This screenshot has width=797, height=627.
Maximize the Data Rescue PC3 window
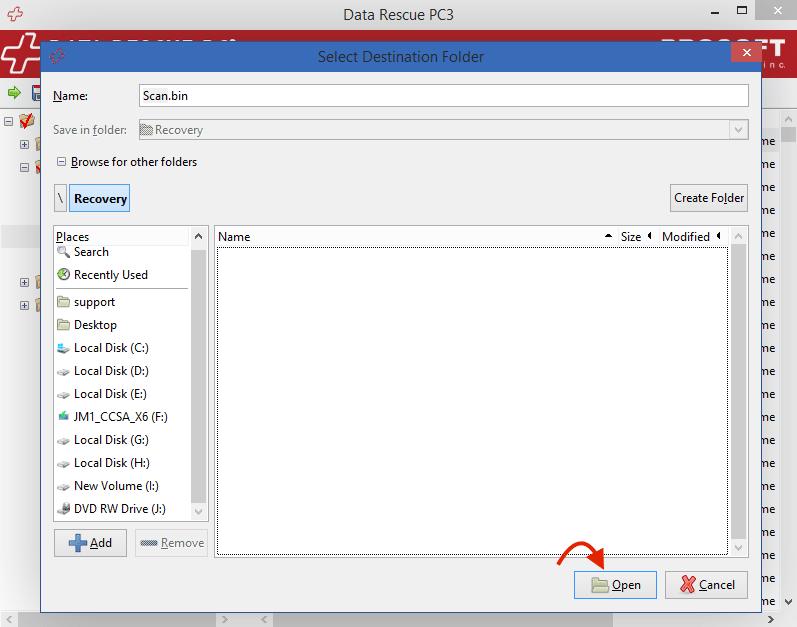click(742, 11)
